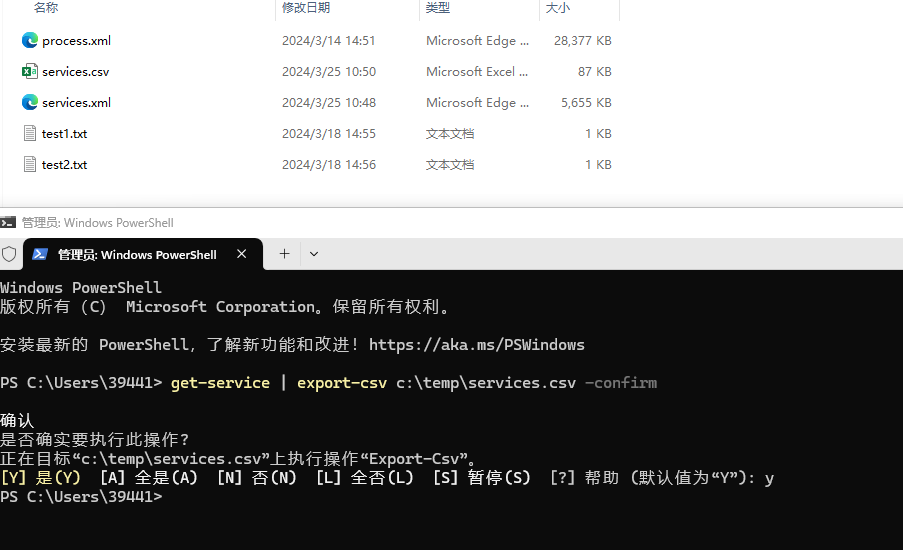Click the 确认 heading in terminal
Screen dimensions: 903x550
[17, 420]
